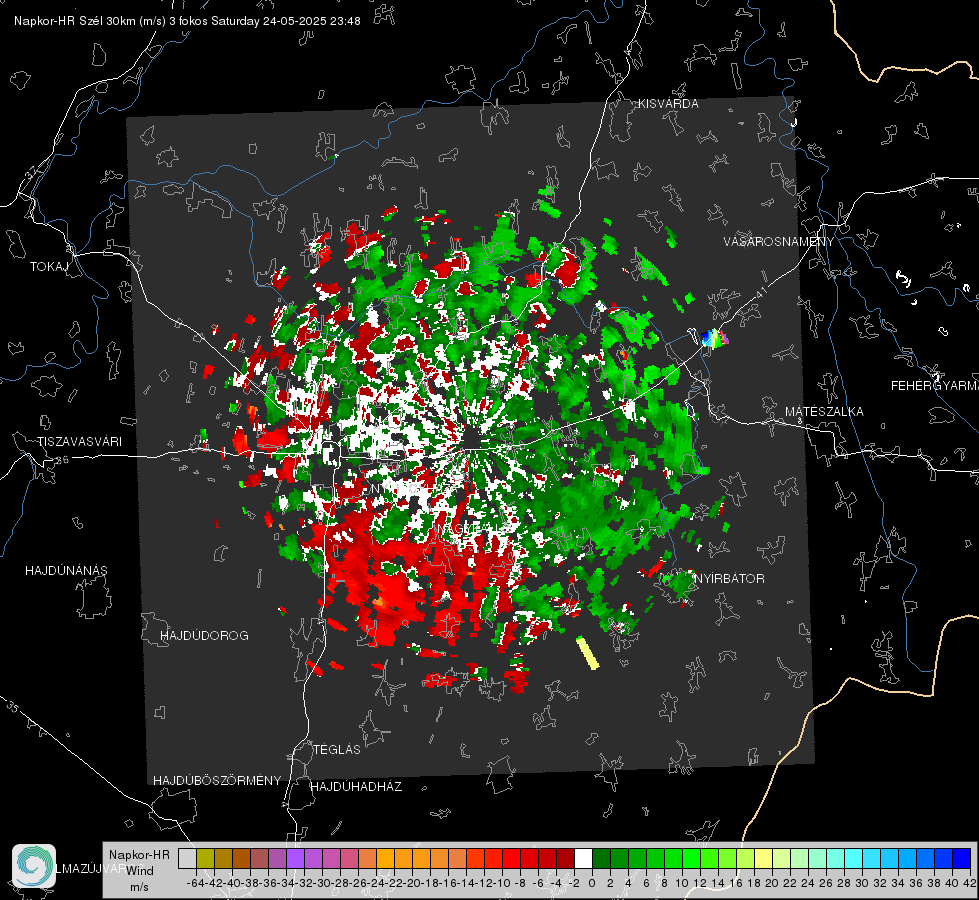Image resolution: width=979 pixels, height=900 pixels.
Task: Click the Wind label in the legend
Action: pos(140,871)
